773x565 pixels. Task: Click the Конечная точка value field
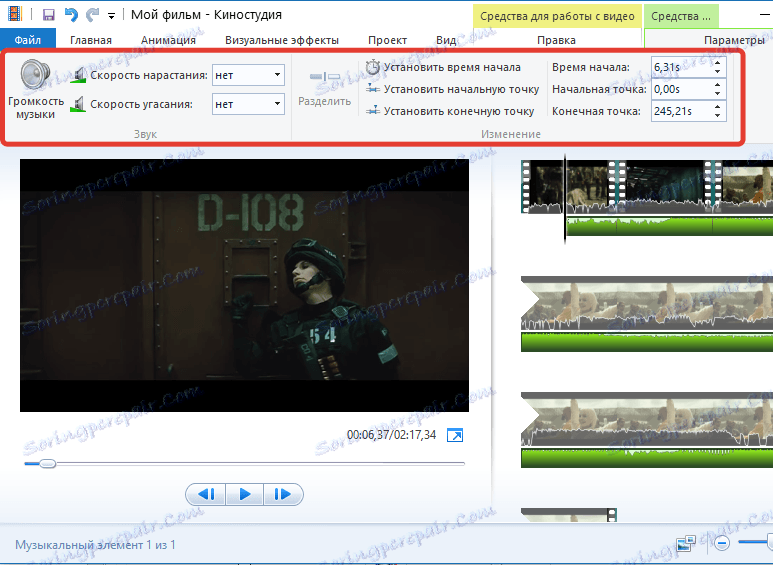tap(681, 111)
